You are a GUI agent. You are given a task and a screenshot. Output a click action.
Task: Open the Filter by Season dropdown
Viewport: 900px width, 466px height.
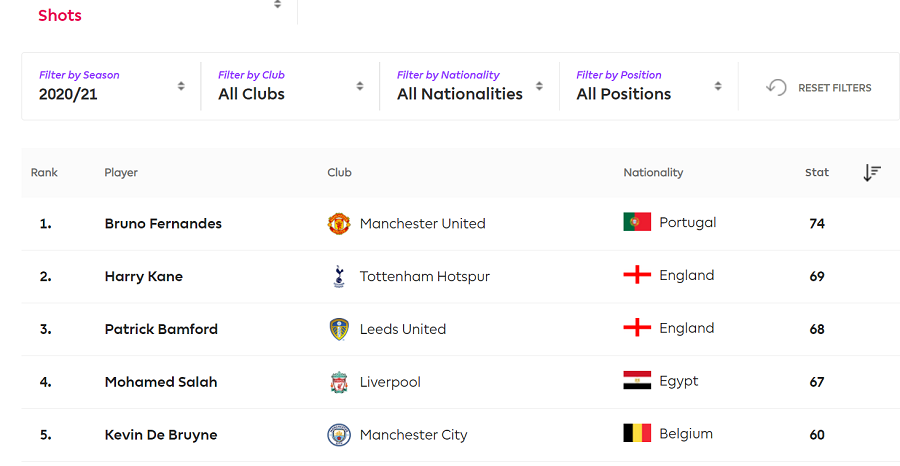111,86
